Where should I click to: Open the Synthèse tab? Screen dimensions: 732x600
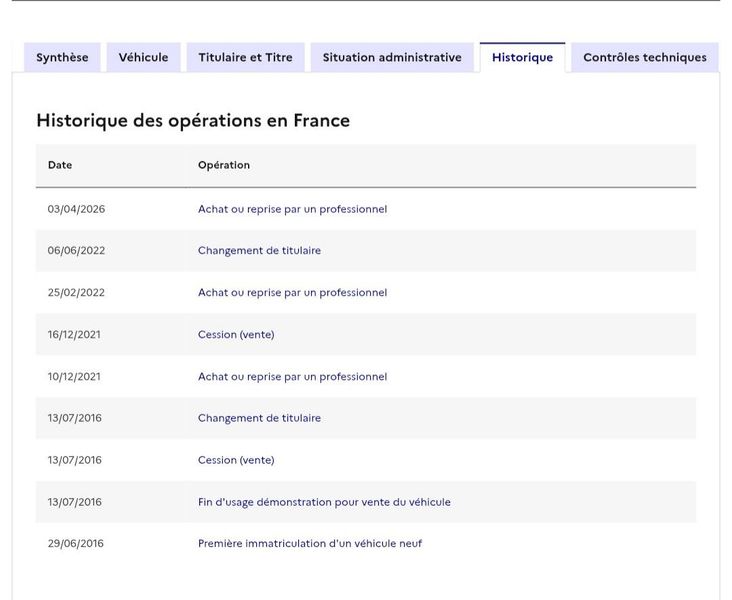pos(62,57)
